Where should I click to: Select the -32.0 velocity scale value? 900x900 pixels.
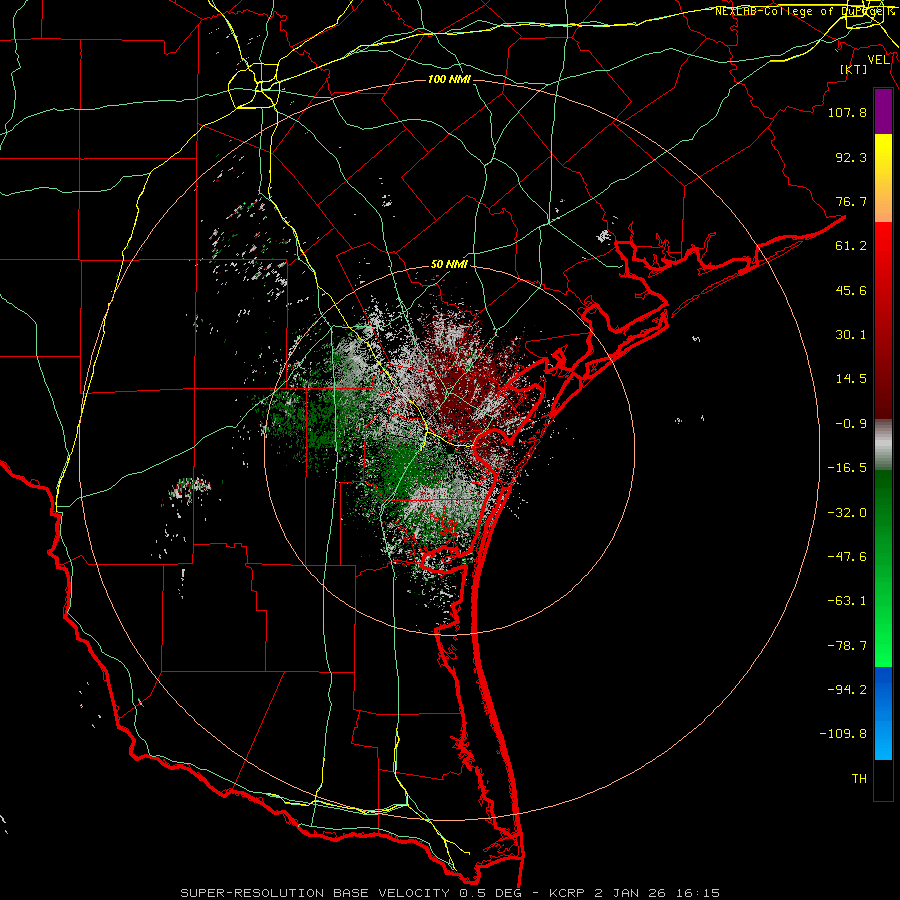click(847, 513)
